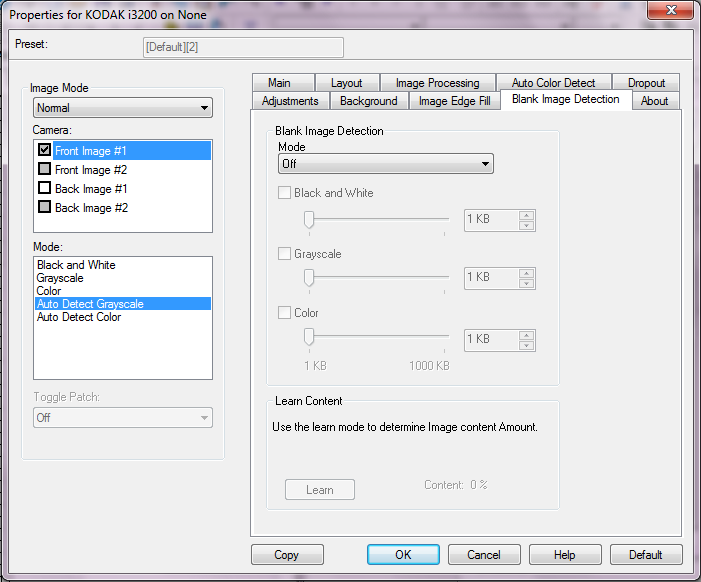701x582 pixels.
Task: Decrease the Black and White KB spinner value
Action: pyautogui.click(x=527, y=225)
